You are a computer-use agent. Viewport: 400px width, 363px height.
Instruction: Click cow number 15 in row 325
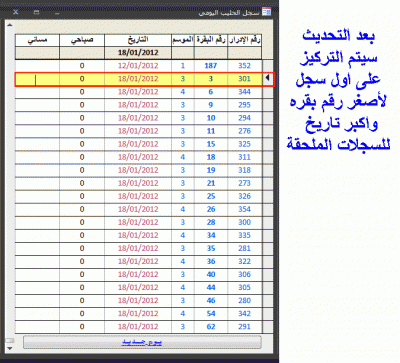click(211, 144)
